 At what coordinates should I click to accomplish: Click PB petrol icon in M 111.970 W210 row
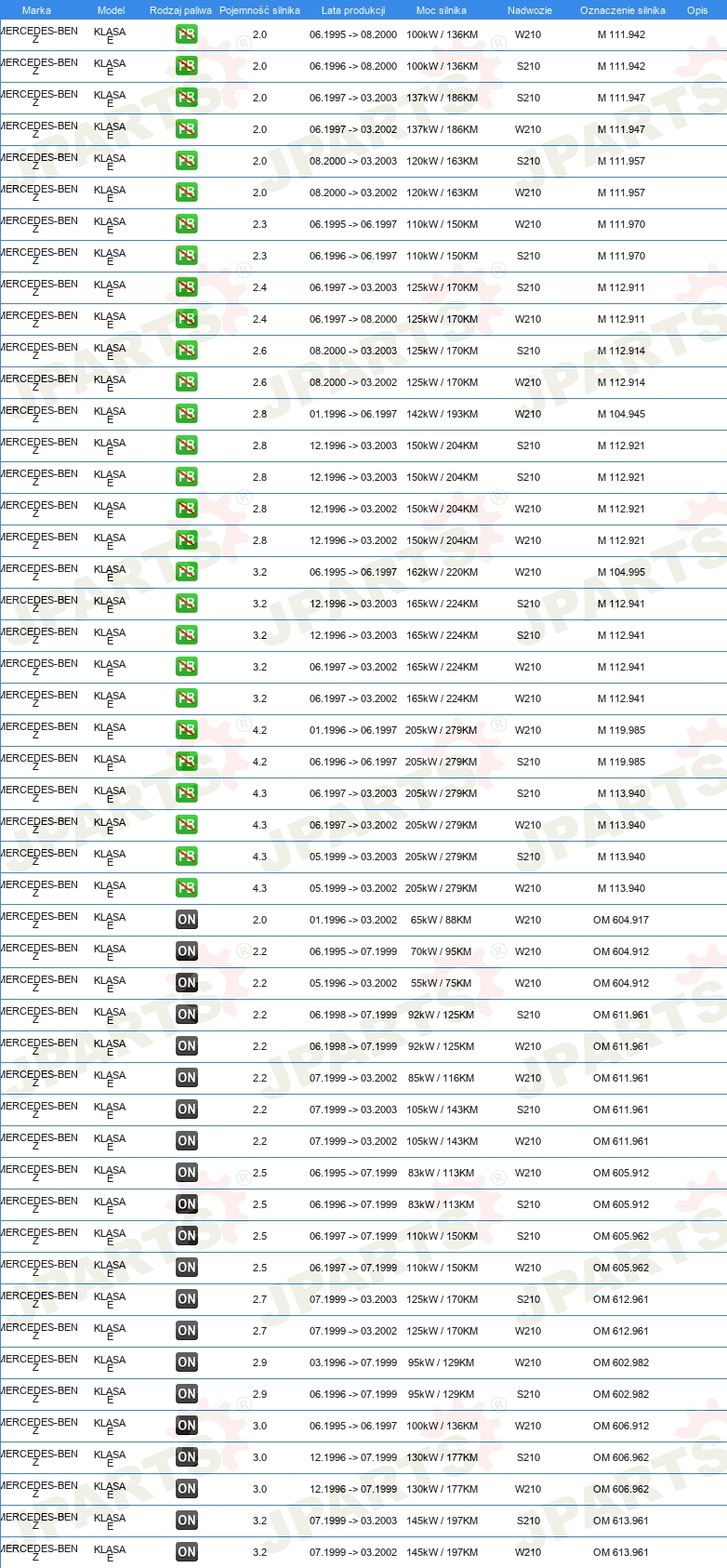click(186, 224)
